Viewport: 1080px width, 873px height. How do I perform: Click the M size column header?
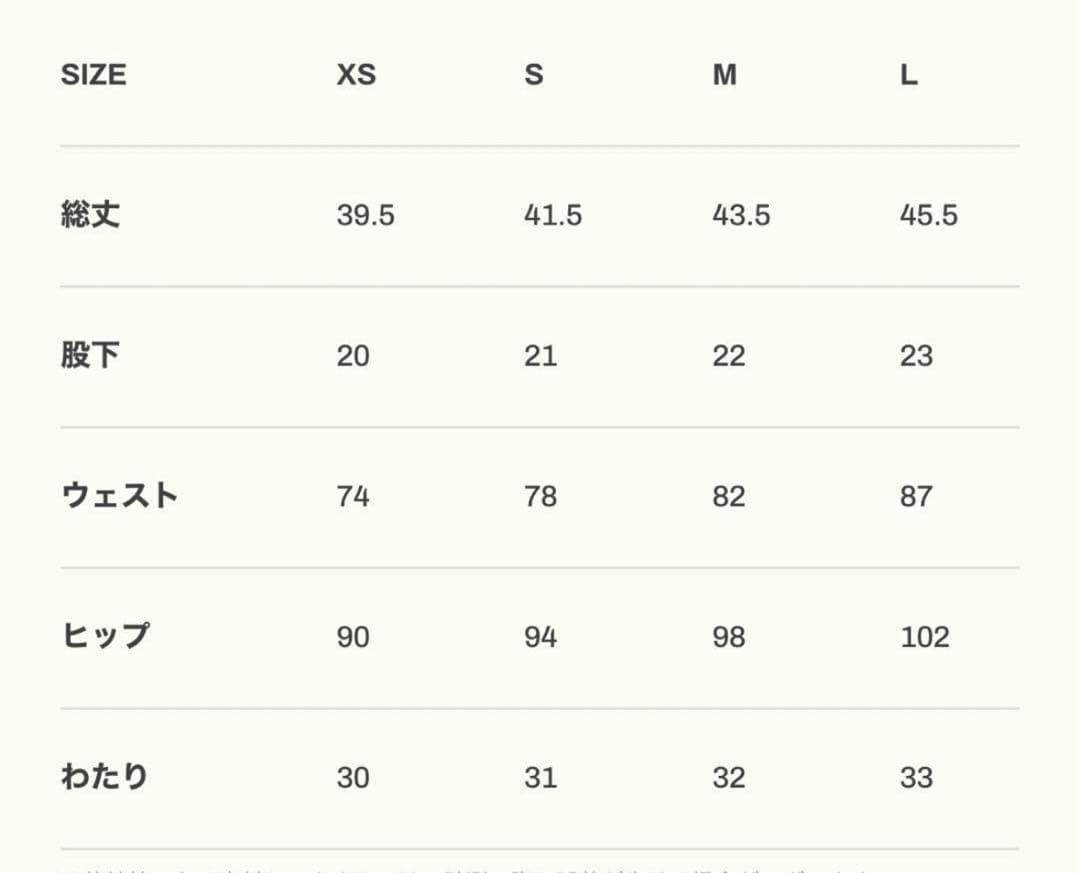click(x=724, y=75)
